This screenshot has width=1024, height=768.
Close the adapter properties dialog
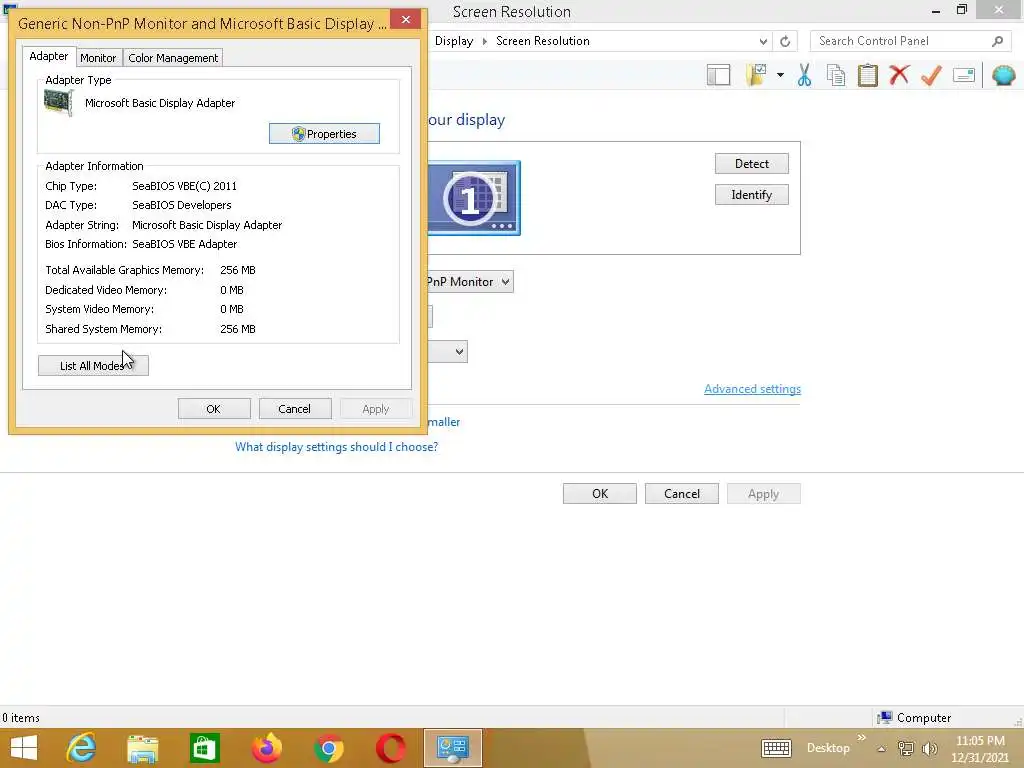click(x=406, y=20)
